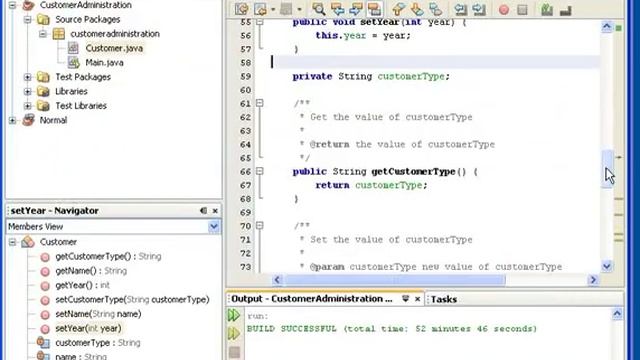The width and height of the screenshot is (640, 360).
Task: Select the Test Libraries tree row
Action: 81,106
